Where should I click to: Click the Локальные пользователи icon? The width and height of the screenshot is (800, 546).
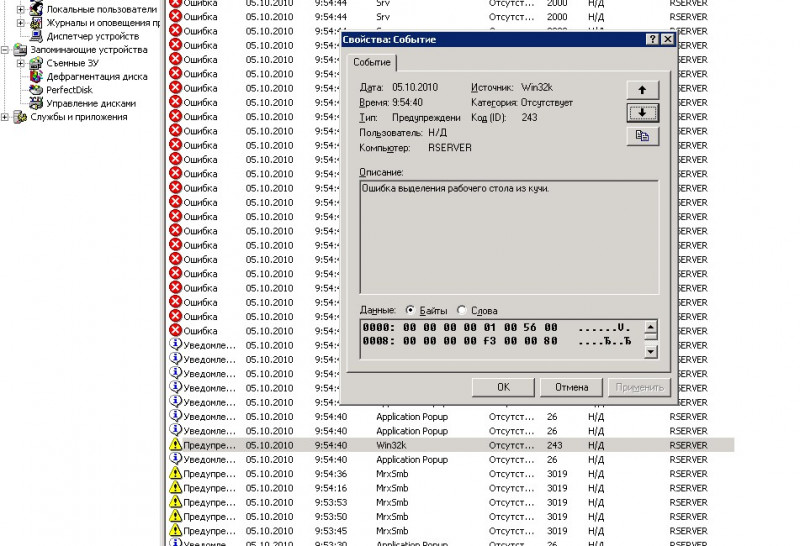coord(36,9)
